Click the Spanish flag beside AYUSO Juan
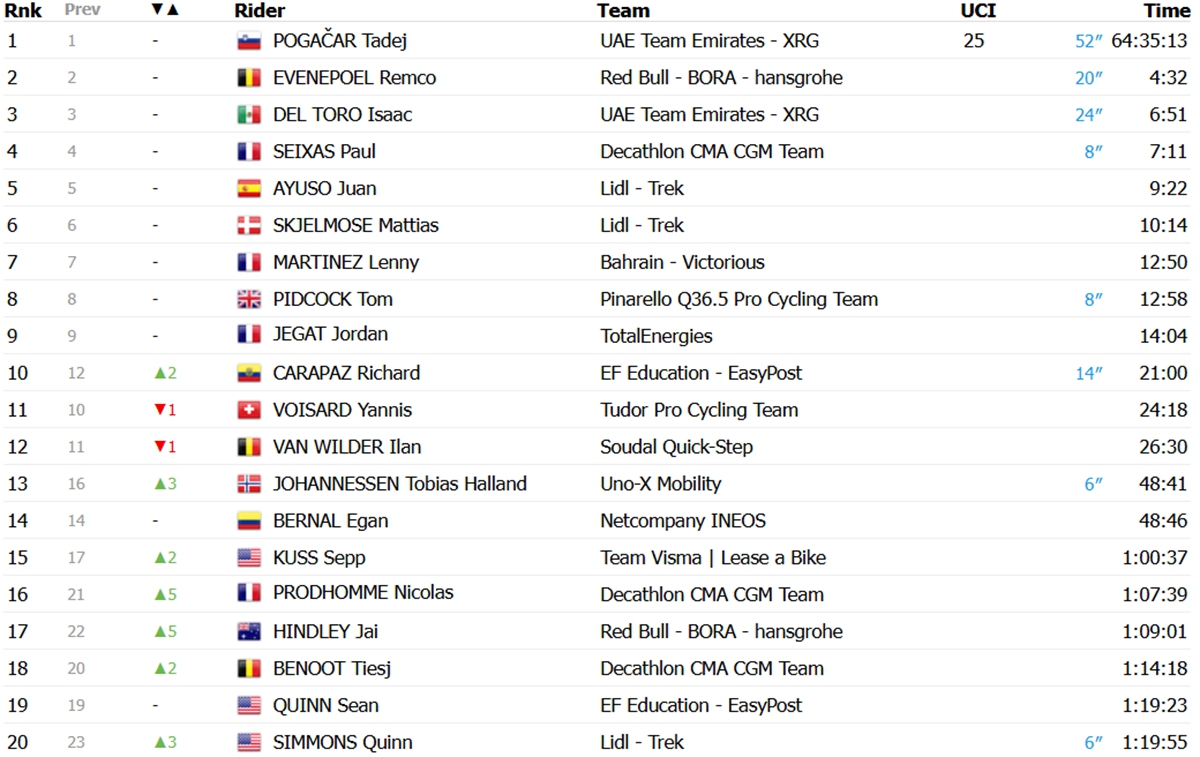 coord(249,189)
